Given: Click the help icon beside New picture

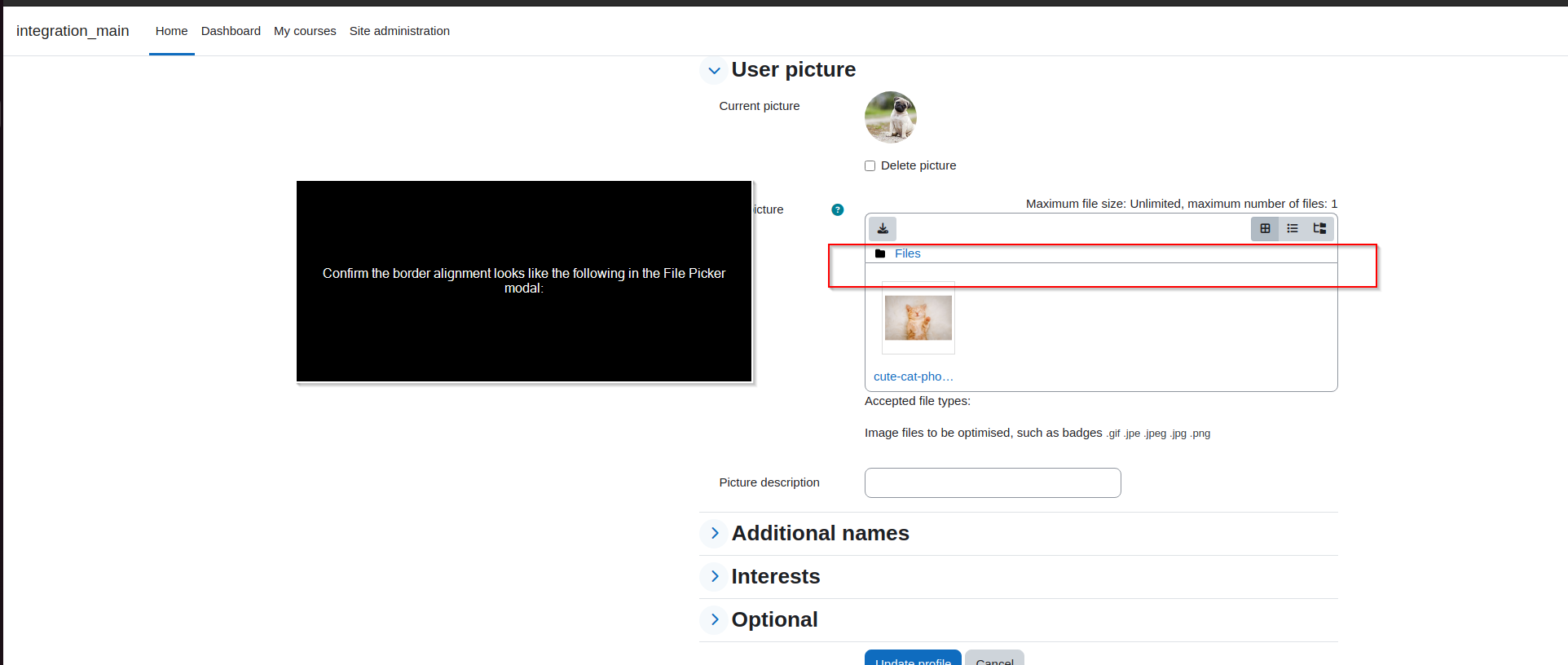Looking at the screenshot, I should click(838, 209).
